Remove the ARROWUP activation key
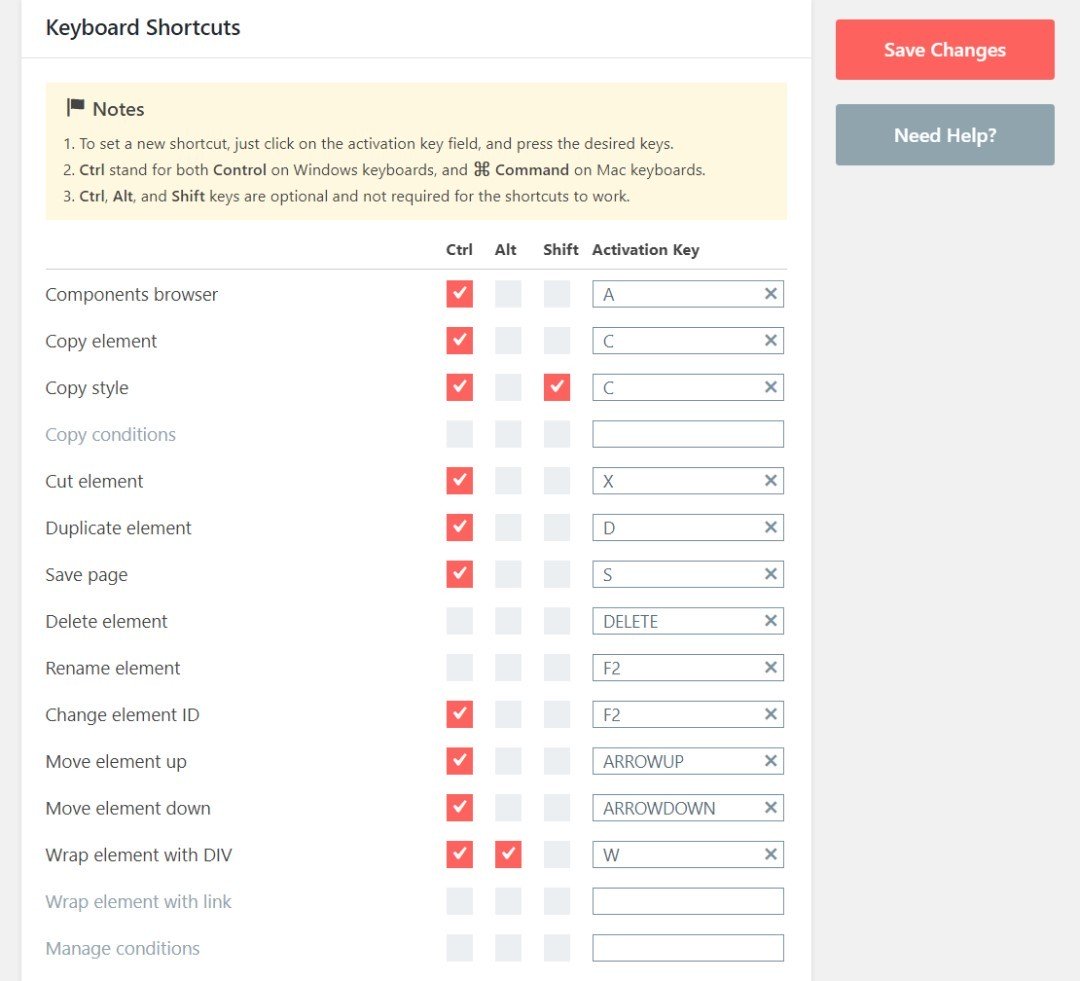This screenshot has width=1080, height=981. click(x=770, y=761)
